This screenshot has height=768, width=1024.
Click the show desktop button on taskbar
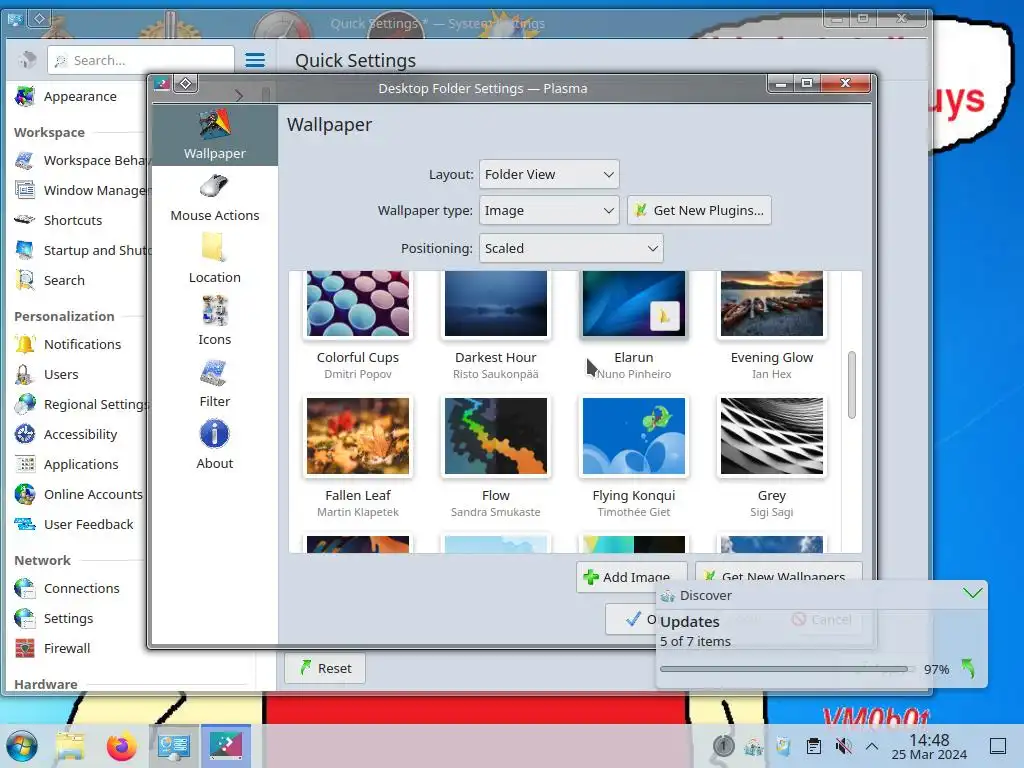click(998, 746)
